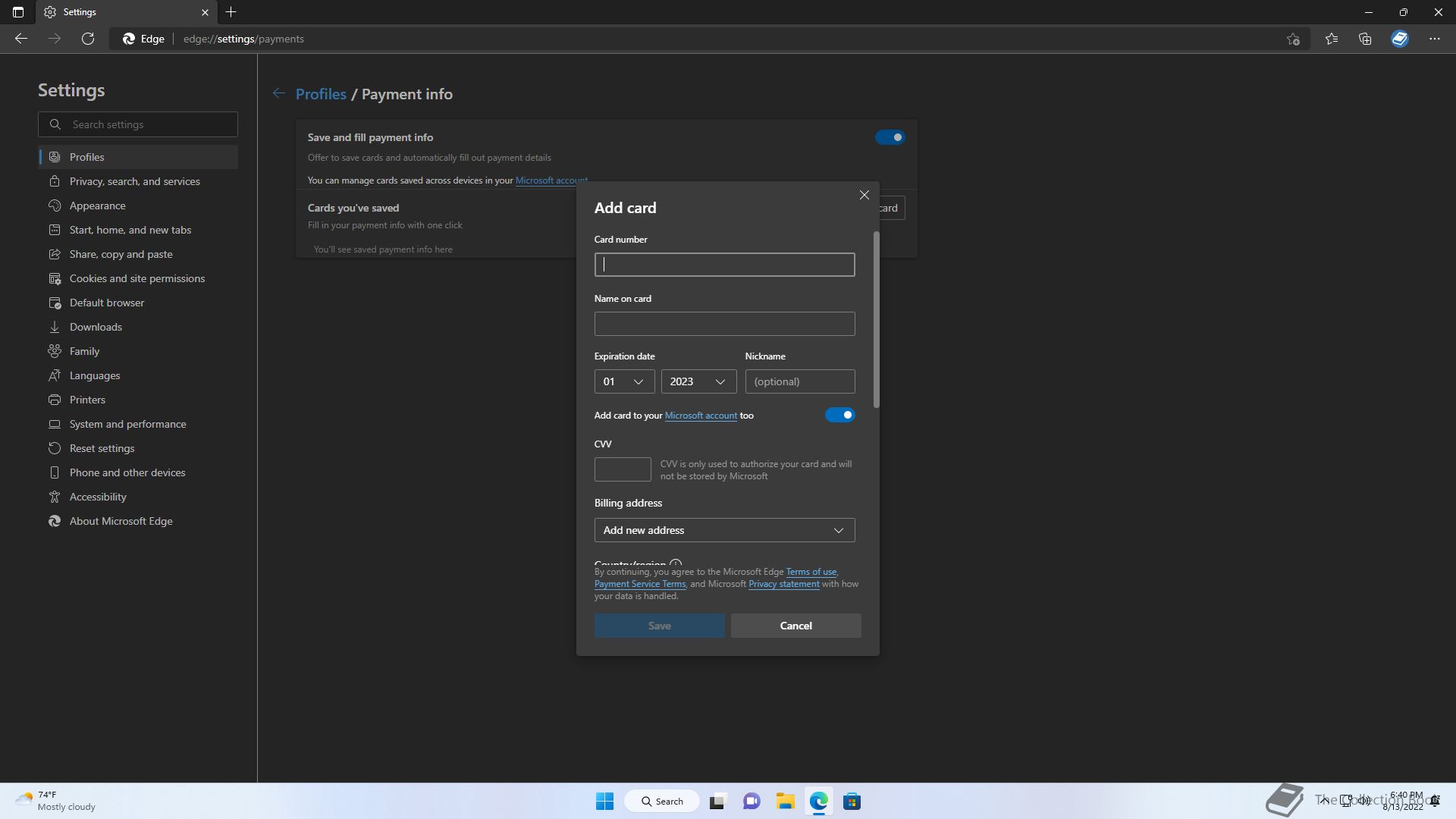Open Cookies and site permissions
The image size is (1456, 819).
(138, 278)
